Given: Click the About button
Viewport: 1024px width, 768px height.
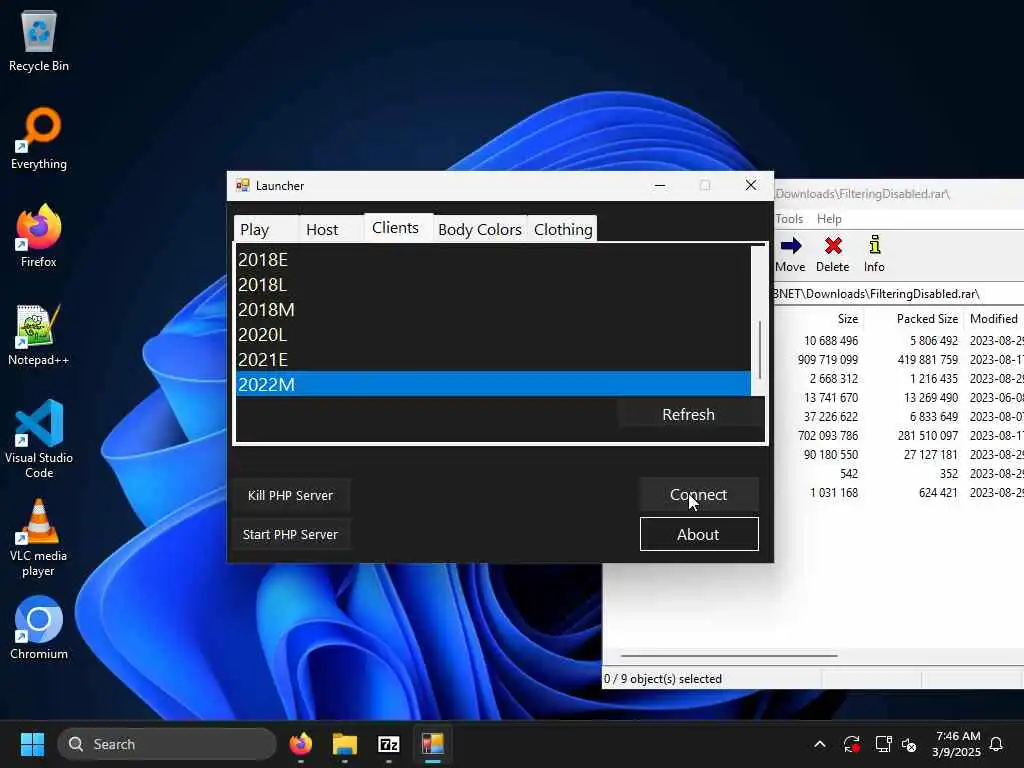Looking at the screenshot, I should [x=699, y=534].
